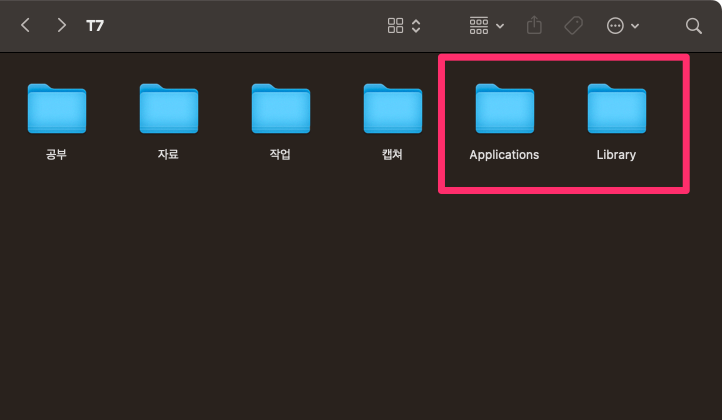Open Finder search magnifier
The image size is (722, 420).
693,26
